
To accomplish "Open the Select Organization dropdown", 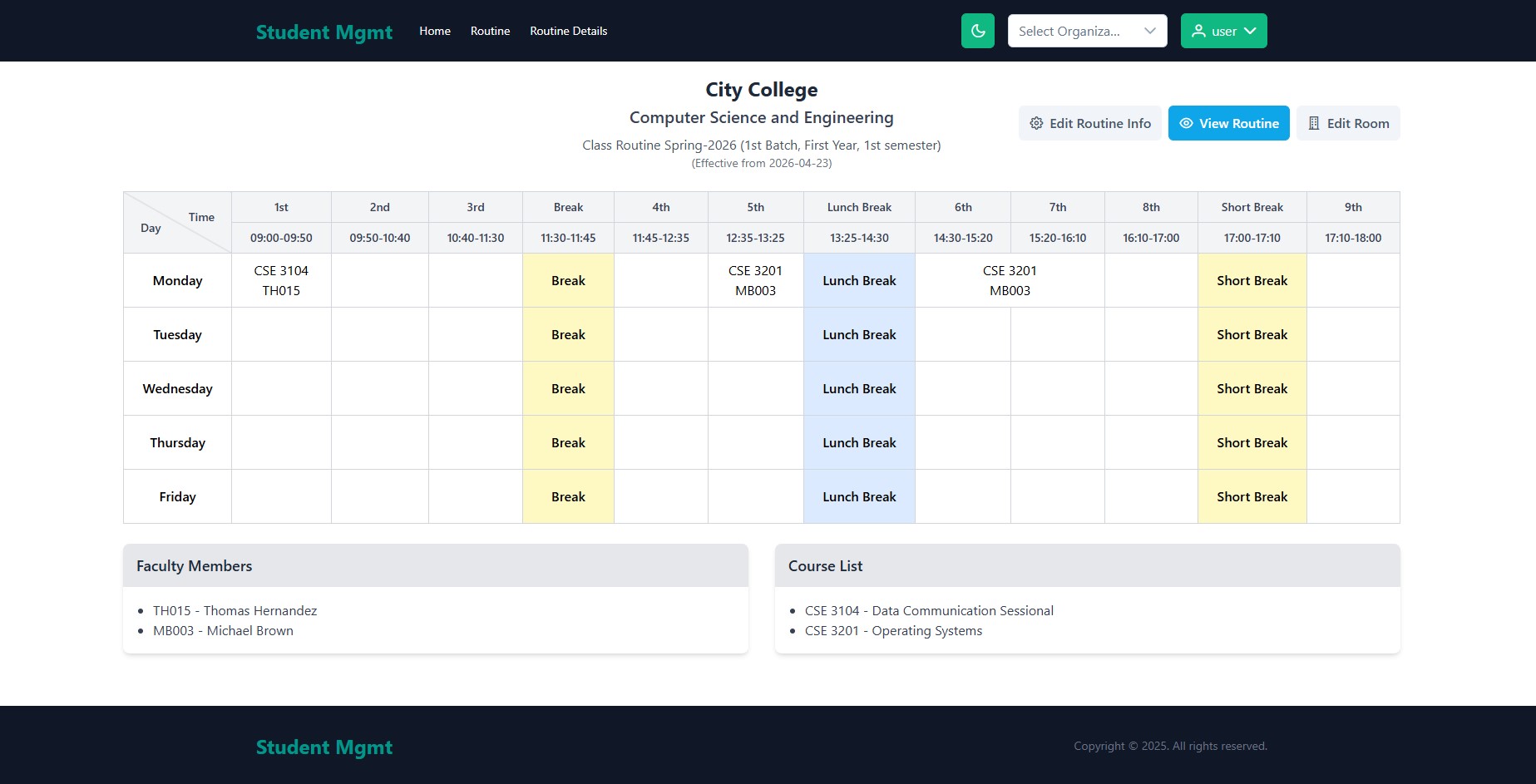I will pos(1087,31).
